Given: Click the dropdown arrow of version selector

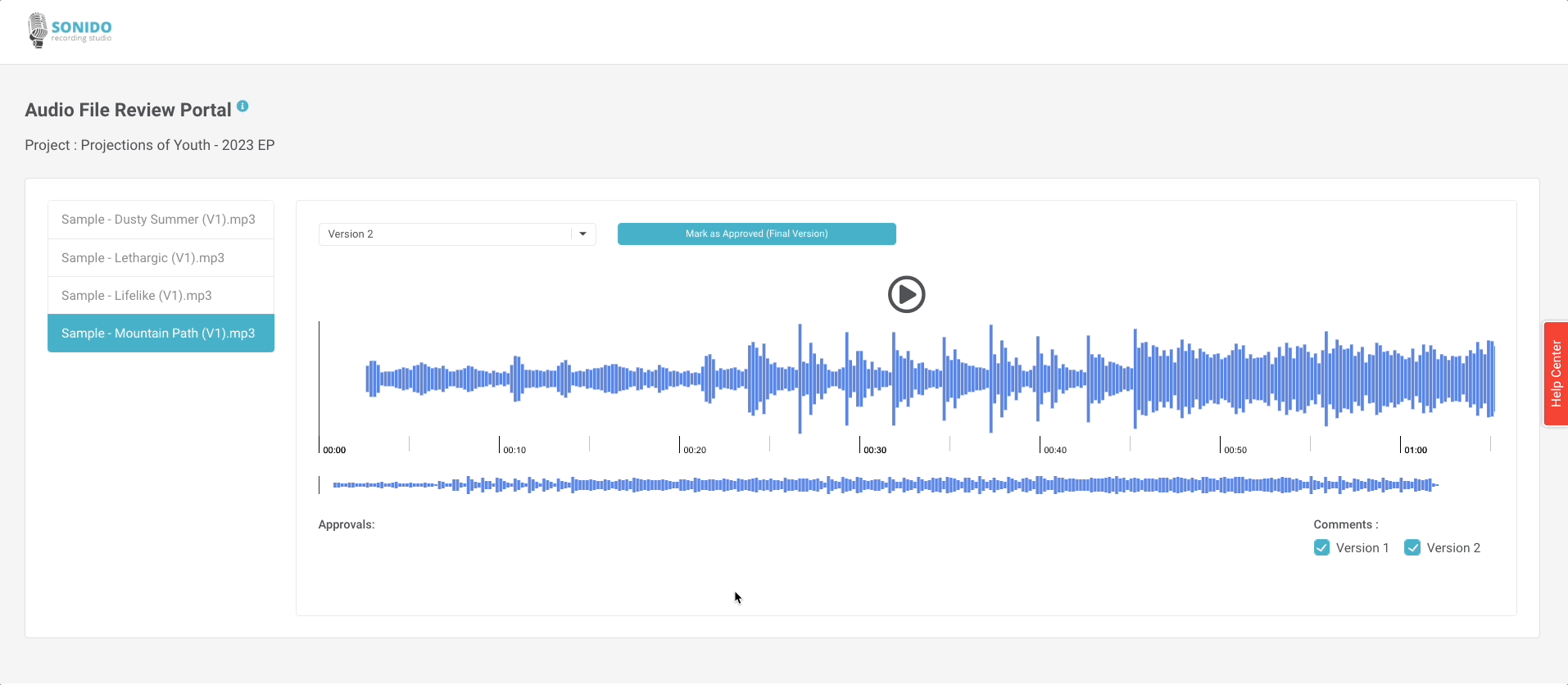Looking at the screenshot, I should pyautogui.click(x=582, y=234).
